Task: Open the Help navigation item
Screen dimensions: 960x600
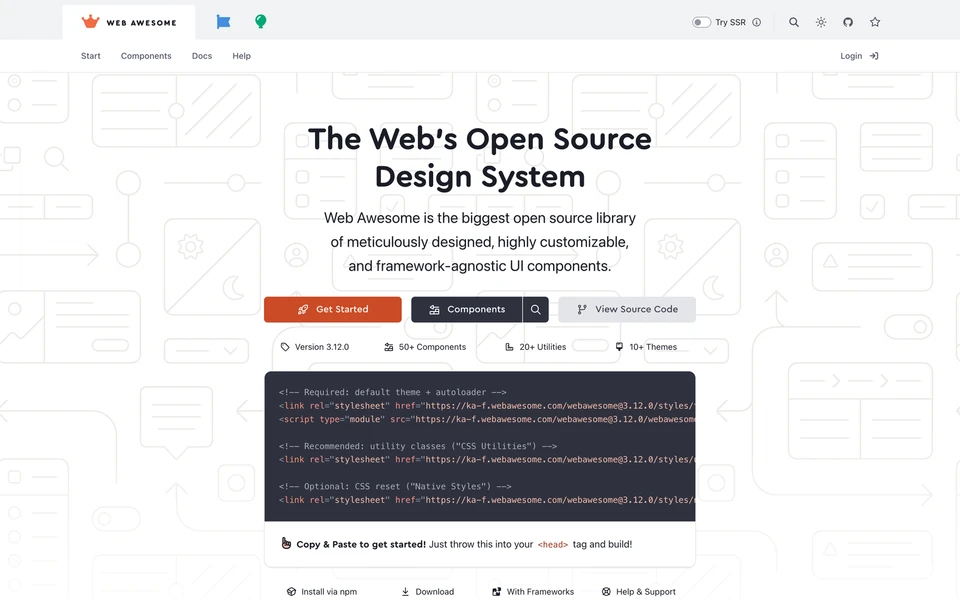Action: pyautogui.click(x=241, y=56)
